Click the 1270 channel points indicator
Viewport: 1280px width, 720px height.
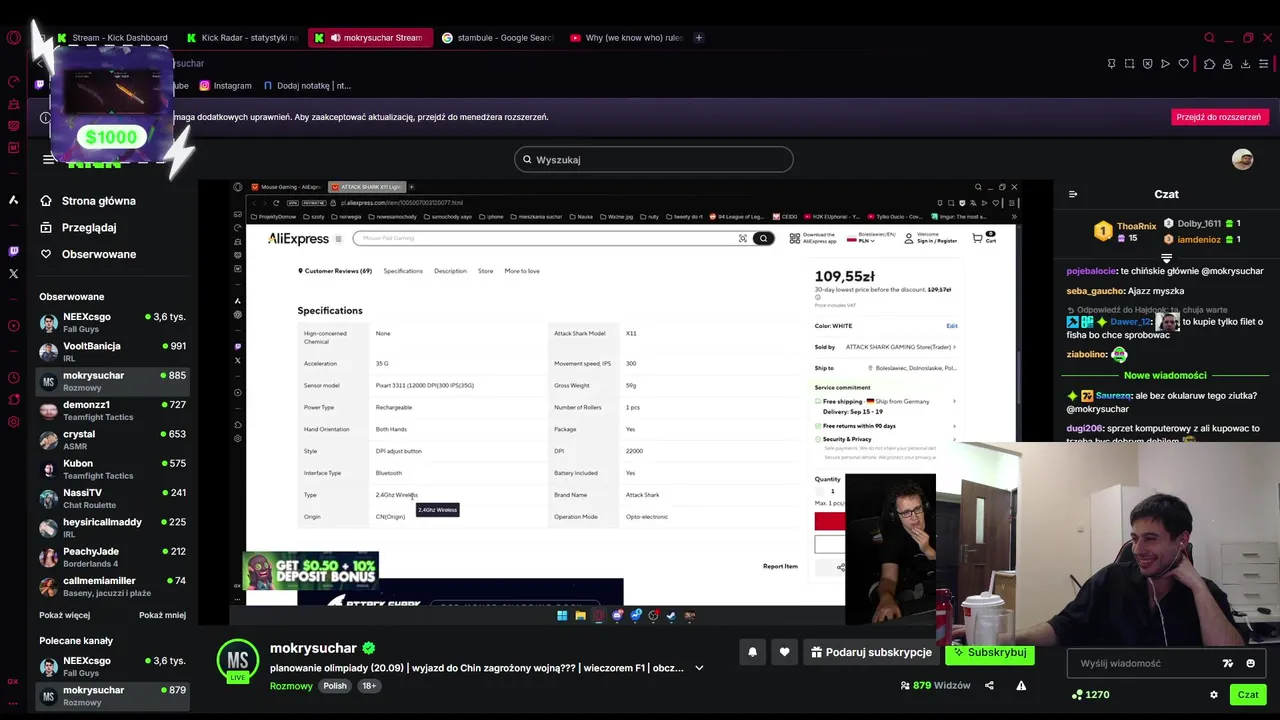[1090, 695]
